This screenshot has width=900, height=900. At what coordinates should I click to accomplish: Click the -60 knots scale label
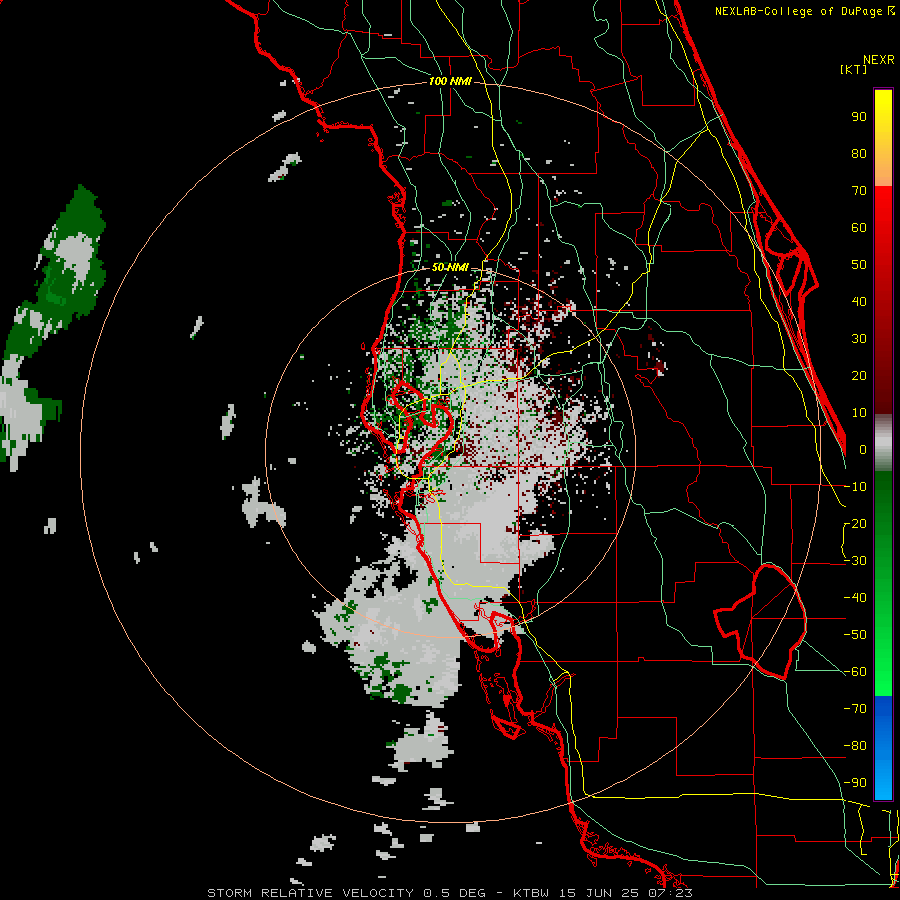(x=855, y=672)
